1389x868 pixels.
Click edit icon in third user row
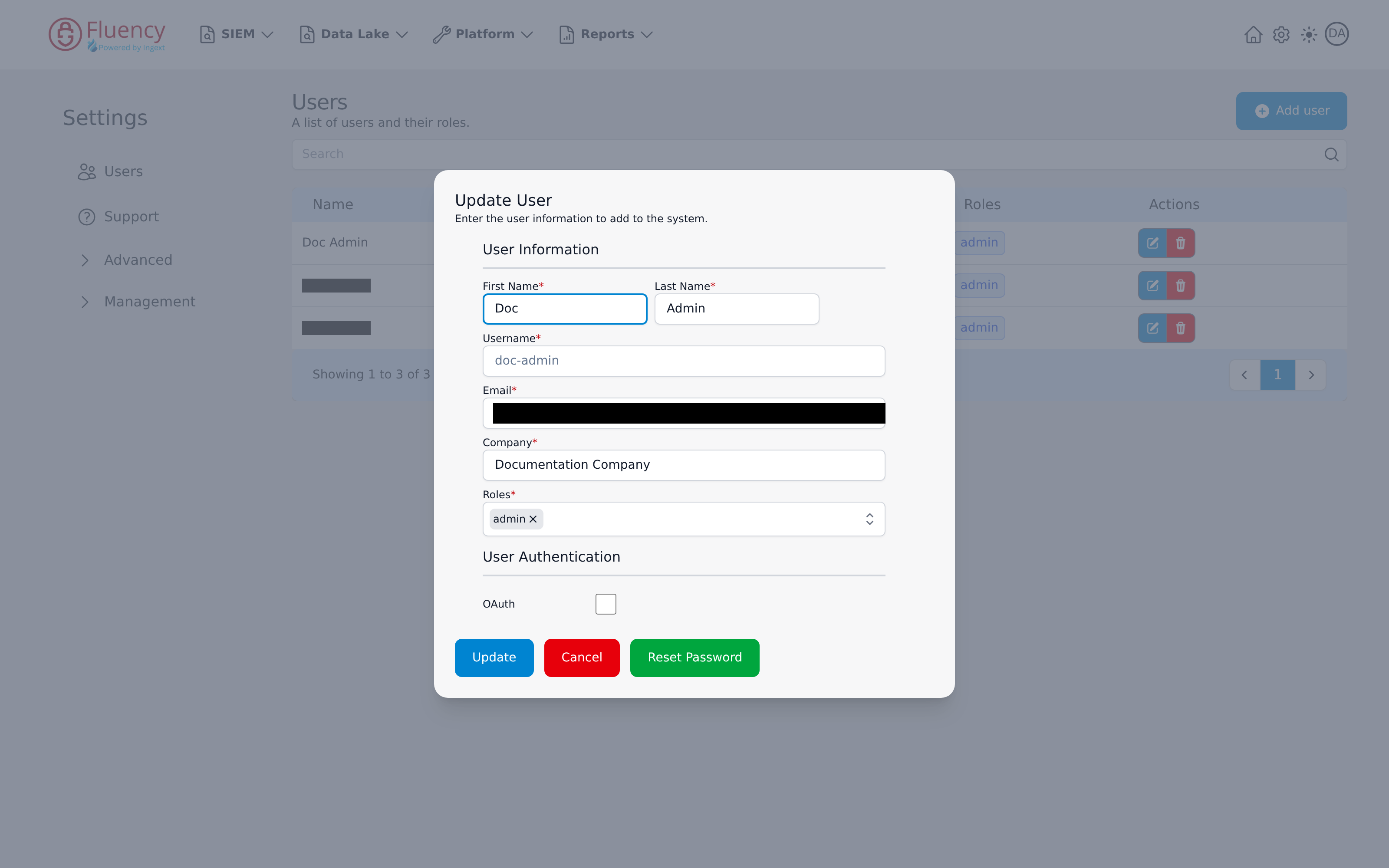[x=1152, y=328]
